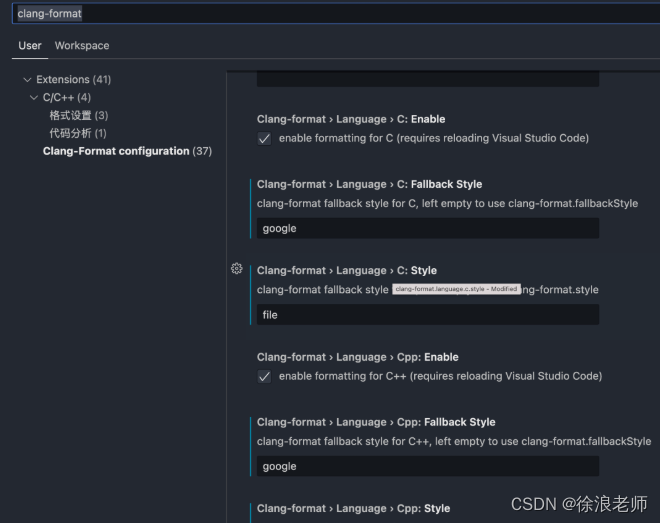
Task: Click the empty input field above C: Enable
Action: point(428,79)
